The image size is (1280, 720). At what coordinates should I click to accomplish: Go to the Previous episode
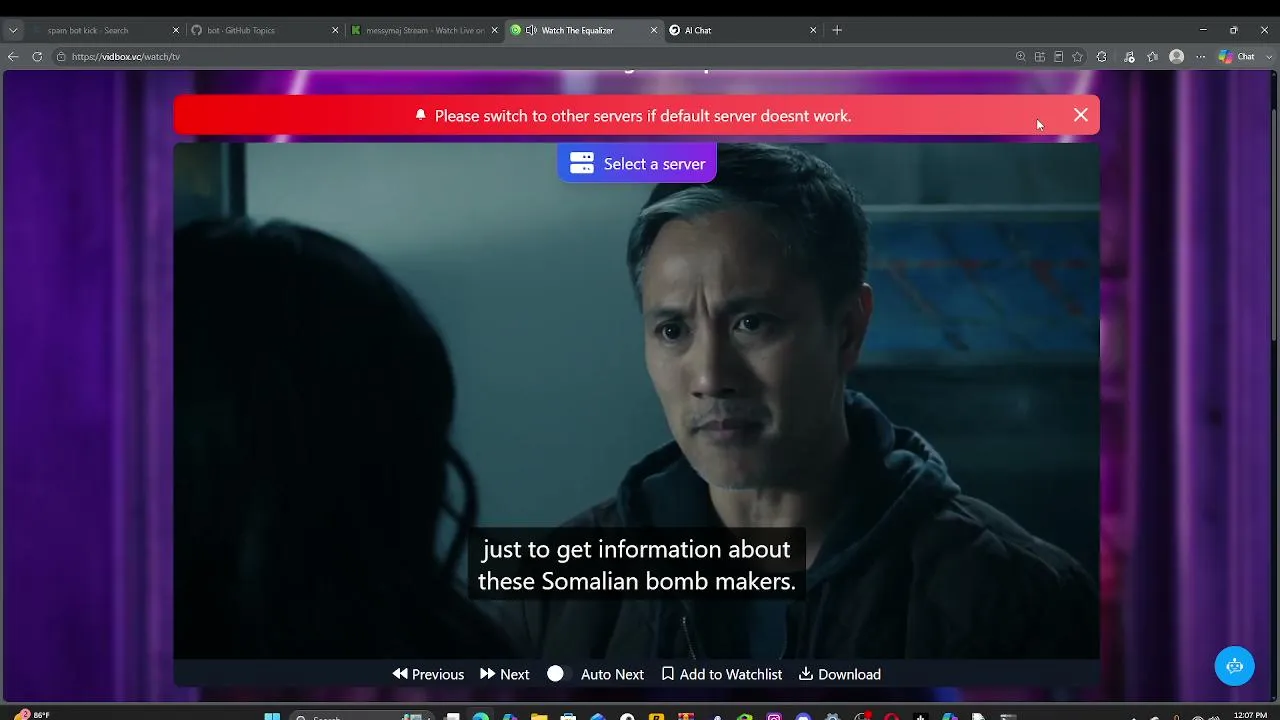(428, 674)
